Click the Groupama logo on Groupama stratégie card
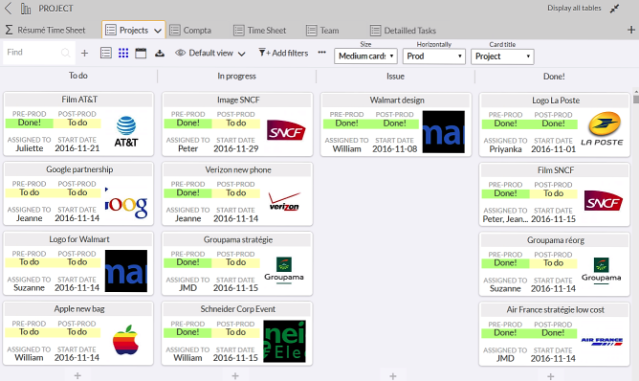The height and width of the screenshot is (381, 639). [x=284, y=270]
